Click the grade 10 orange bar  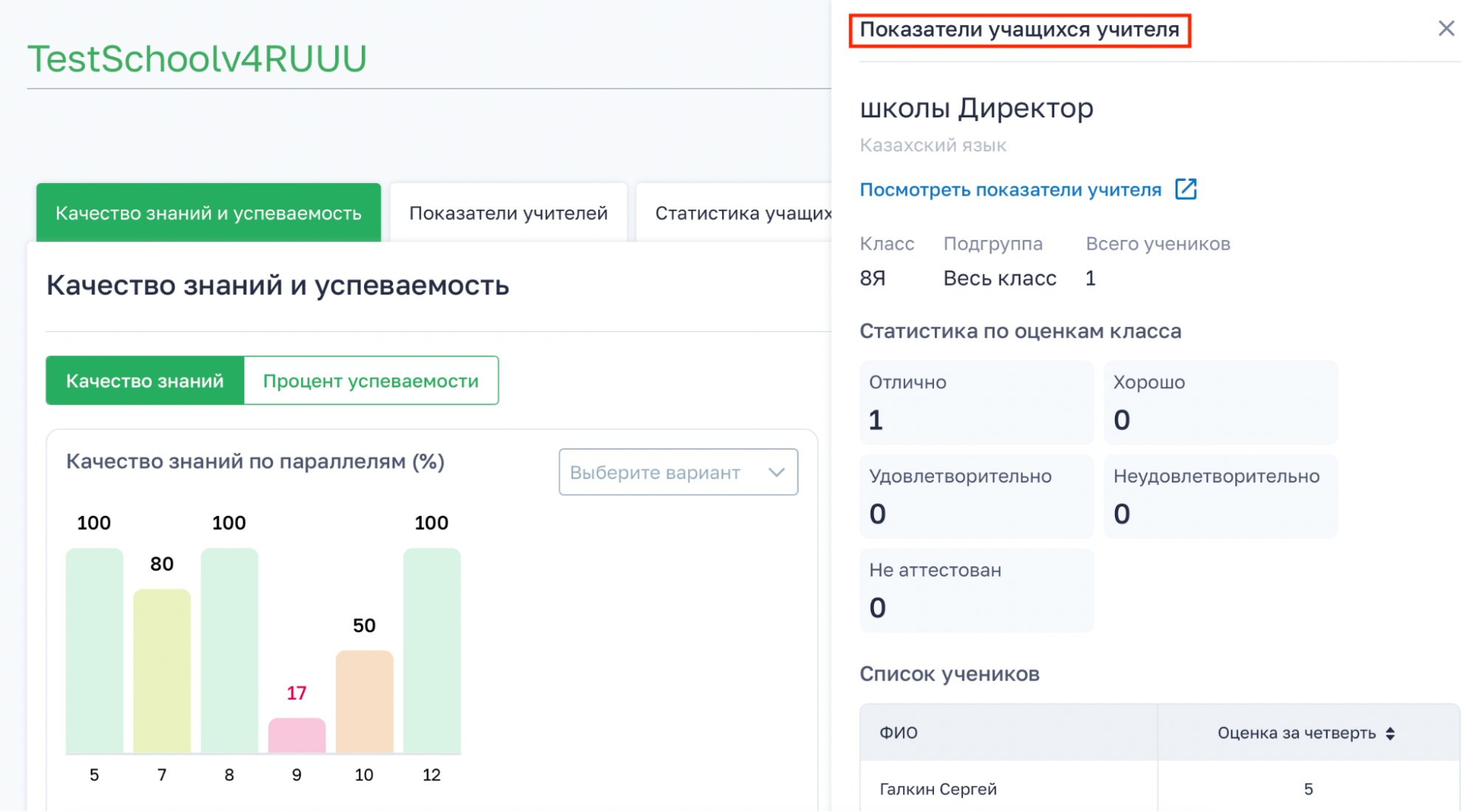click(364, 701)
